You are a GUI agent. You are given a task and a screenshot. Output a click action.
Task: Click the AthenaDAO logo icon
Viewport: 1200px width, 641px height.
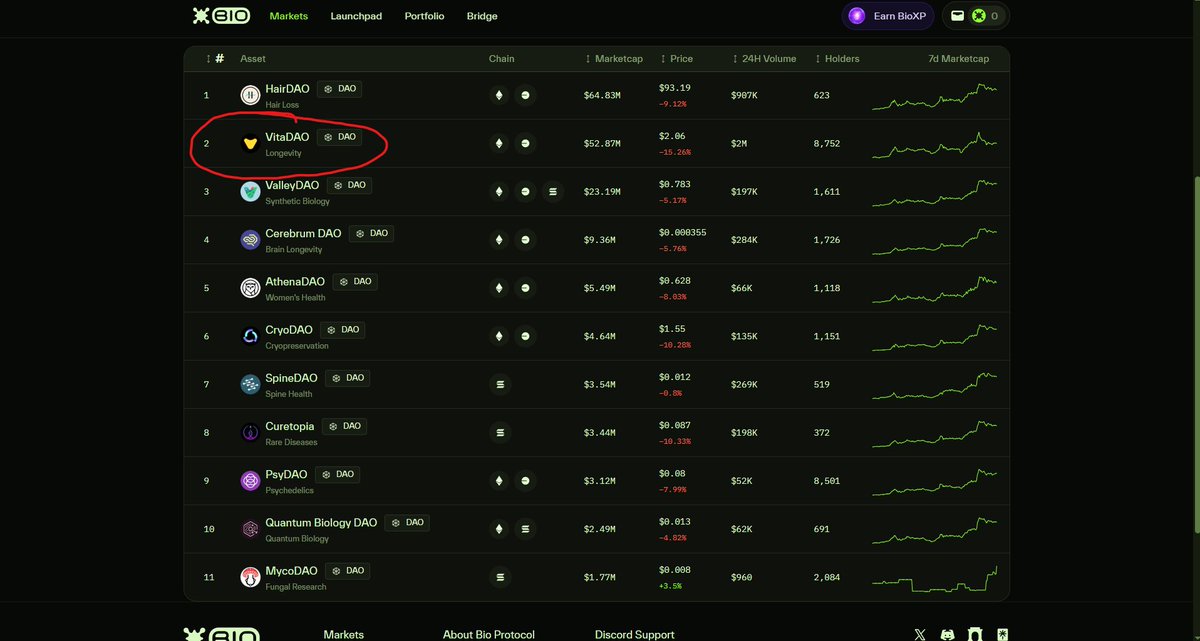[250, 288]
